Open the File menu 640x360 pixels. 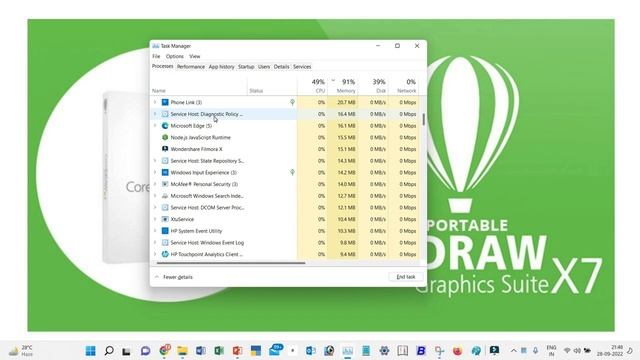[156, 56]
